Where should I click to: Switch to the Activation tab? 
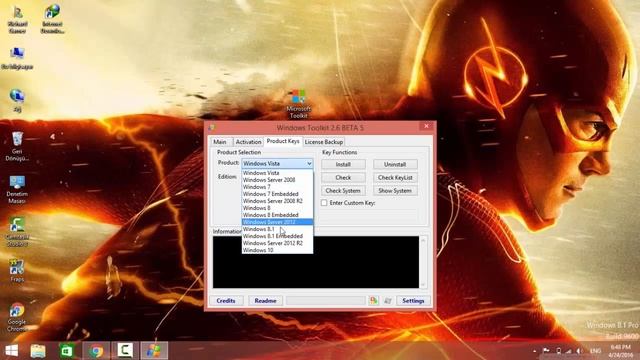(248, 142)
